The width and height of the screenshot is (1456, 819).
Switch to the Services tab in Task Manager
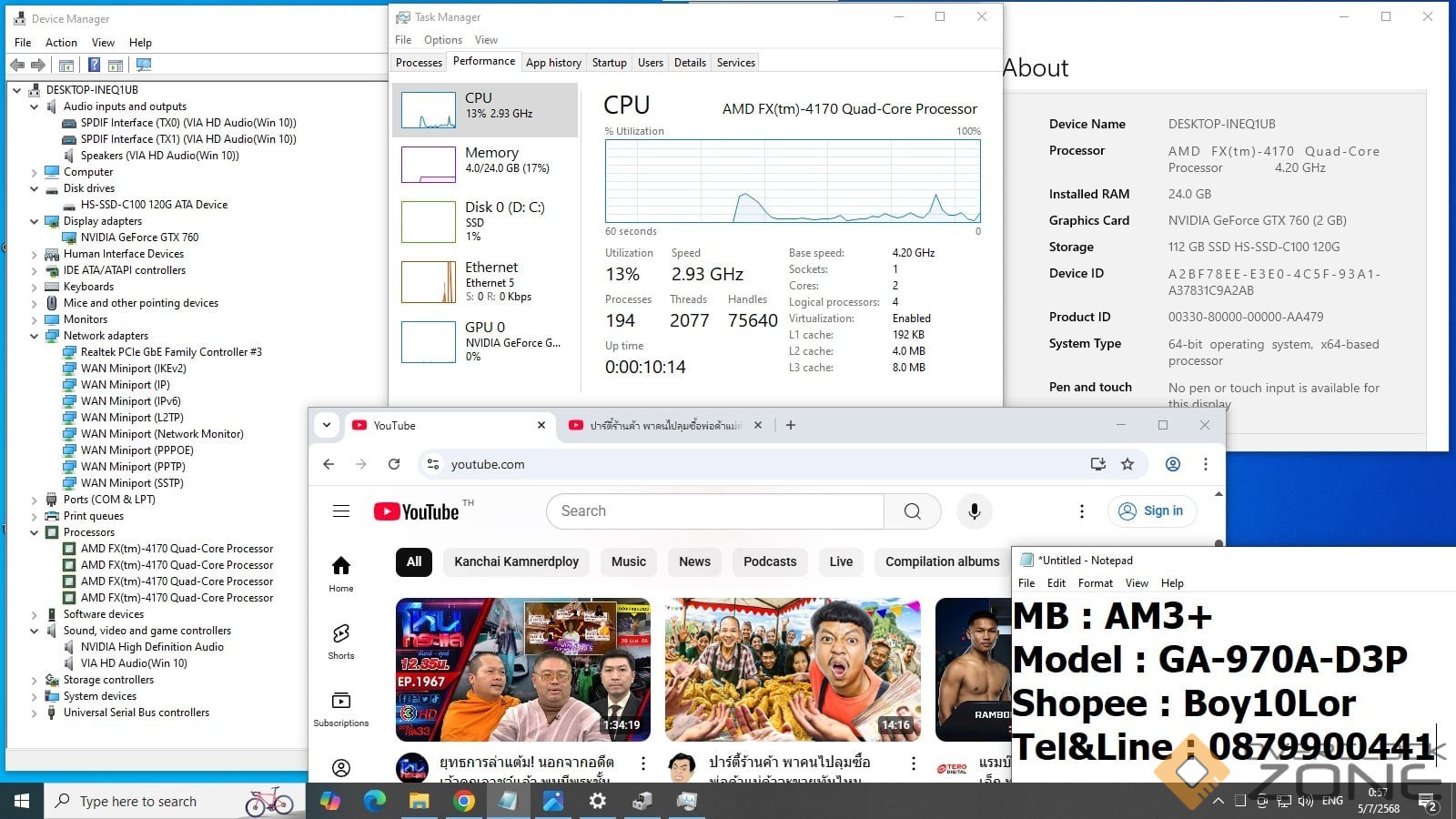[735, 63]
